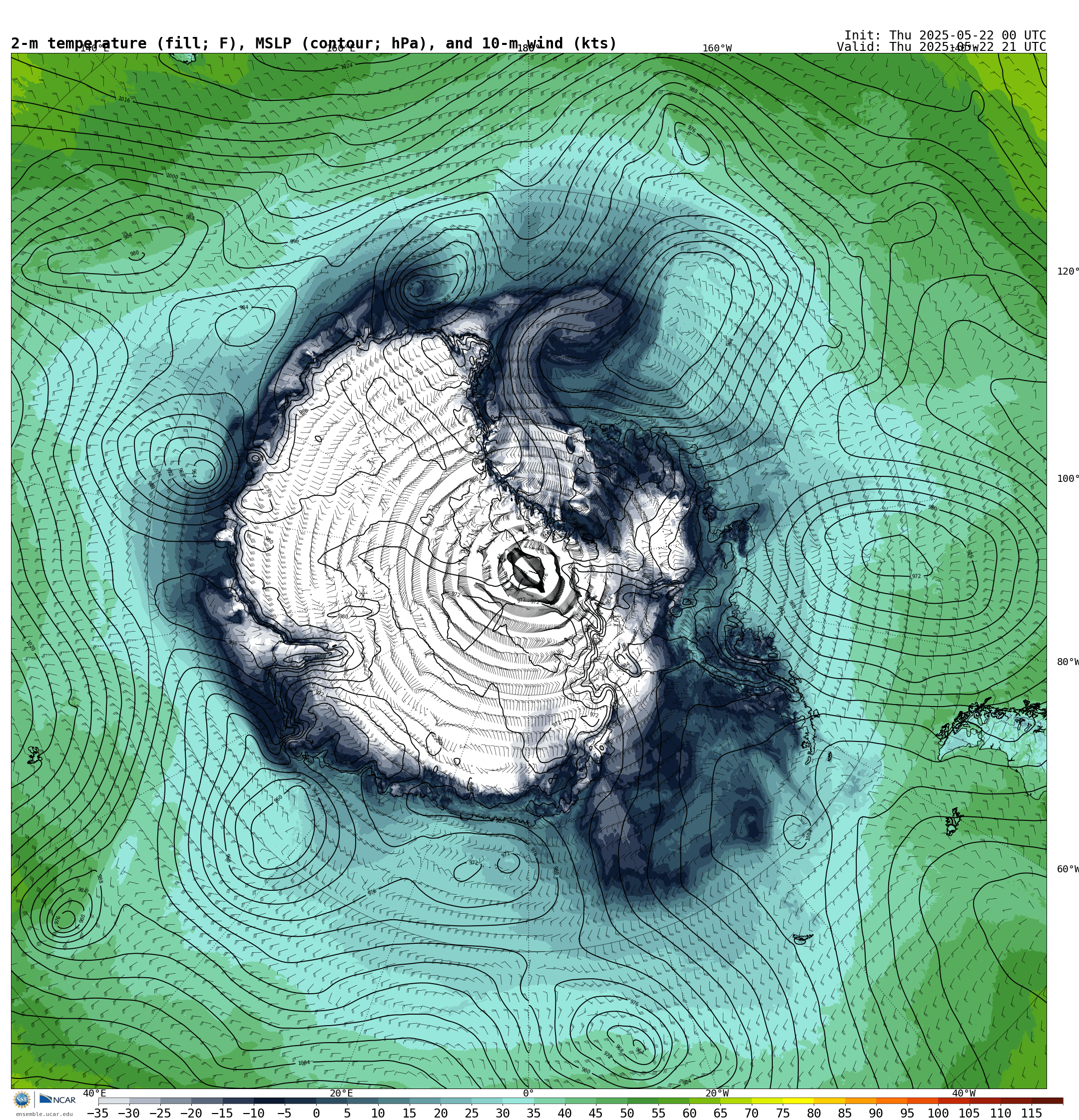Click the 160°W longitude label at the top

pos(717,48)
